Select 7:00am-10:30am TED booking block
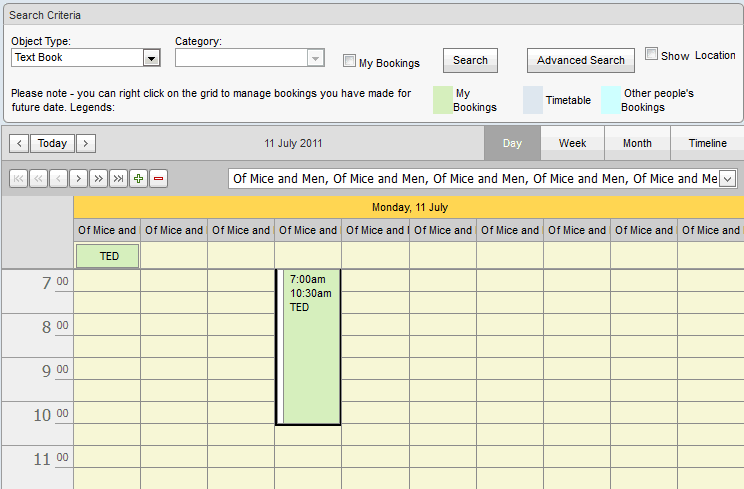Viewport: 744px width, 489px height. pos(308,347)
